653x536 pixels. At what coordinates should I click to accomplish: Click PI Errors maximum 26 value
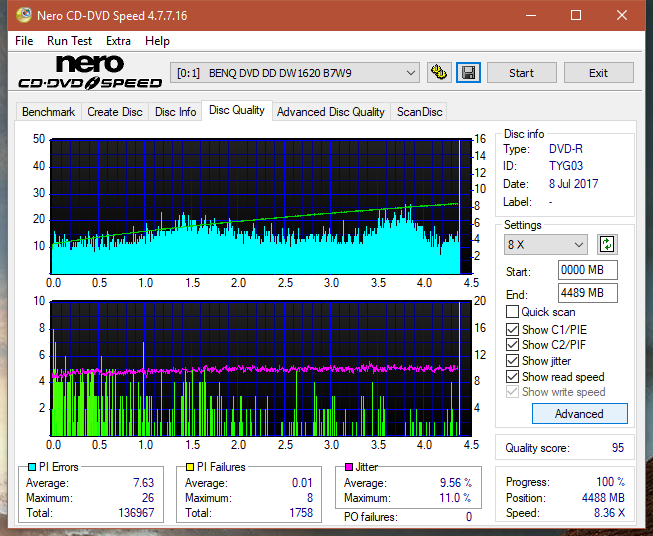tap(148, 498)
